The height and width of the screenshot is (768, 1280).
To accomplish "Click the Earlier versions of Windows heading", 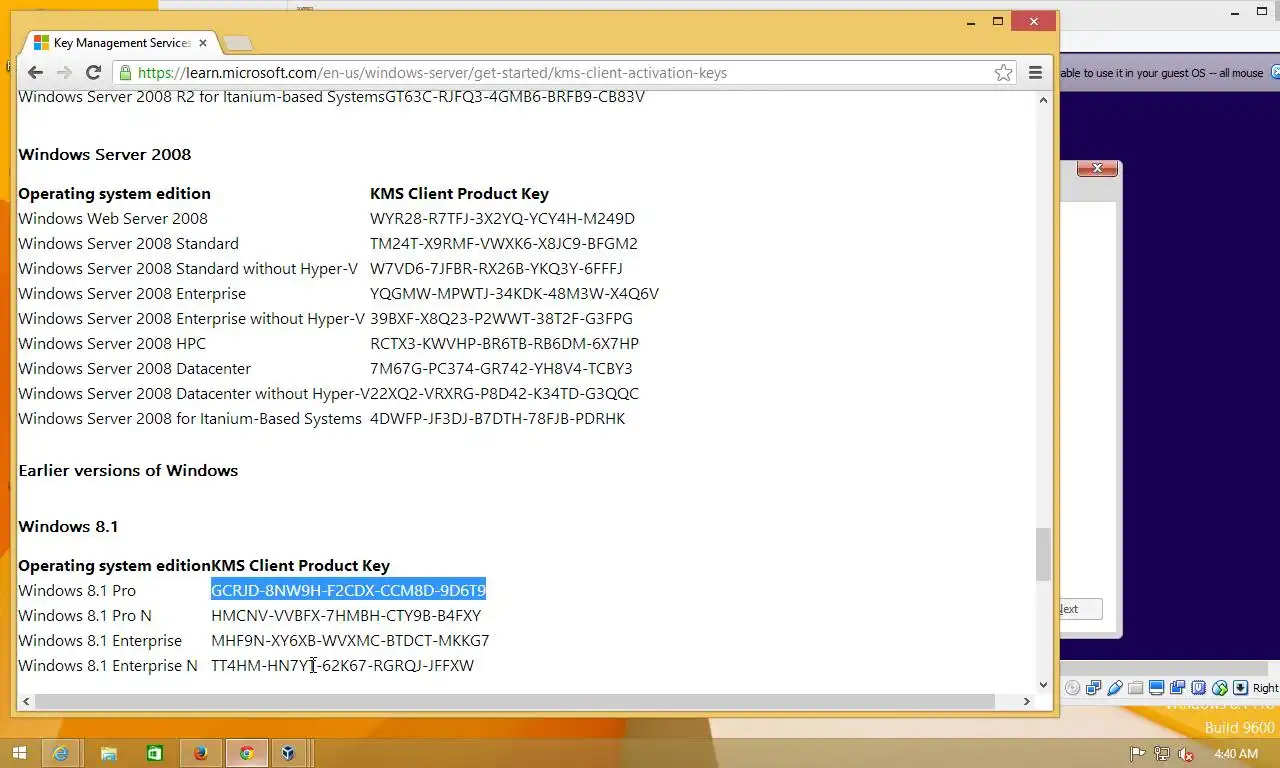I will [x=128, y=470].
